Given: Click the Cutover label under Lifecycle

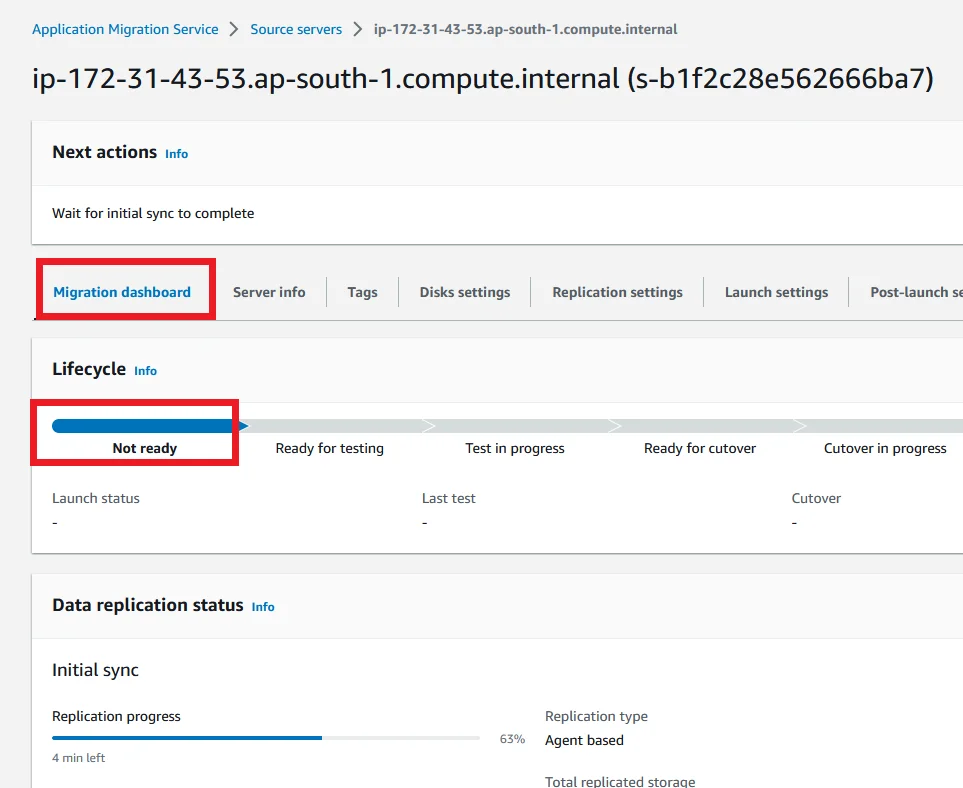Looking at the screenshot, I should (x=816, y=498).
